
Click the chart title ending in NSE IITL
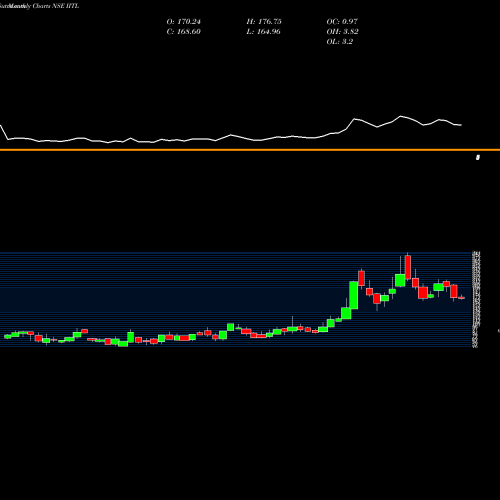pos(40,6)
